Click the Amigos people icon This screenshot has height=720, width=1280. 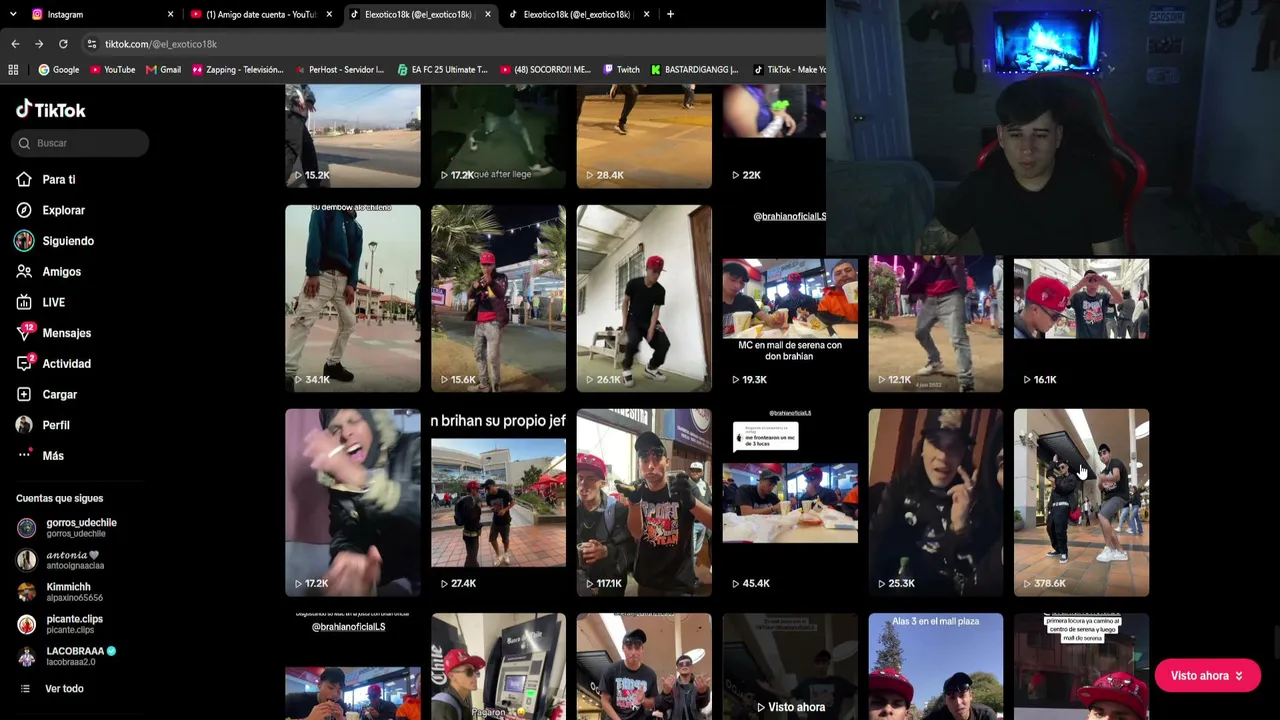24,272
